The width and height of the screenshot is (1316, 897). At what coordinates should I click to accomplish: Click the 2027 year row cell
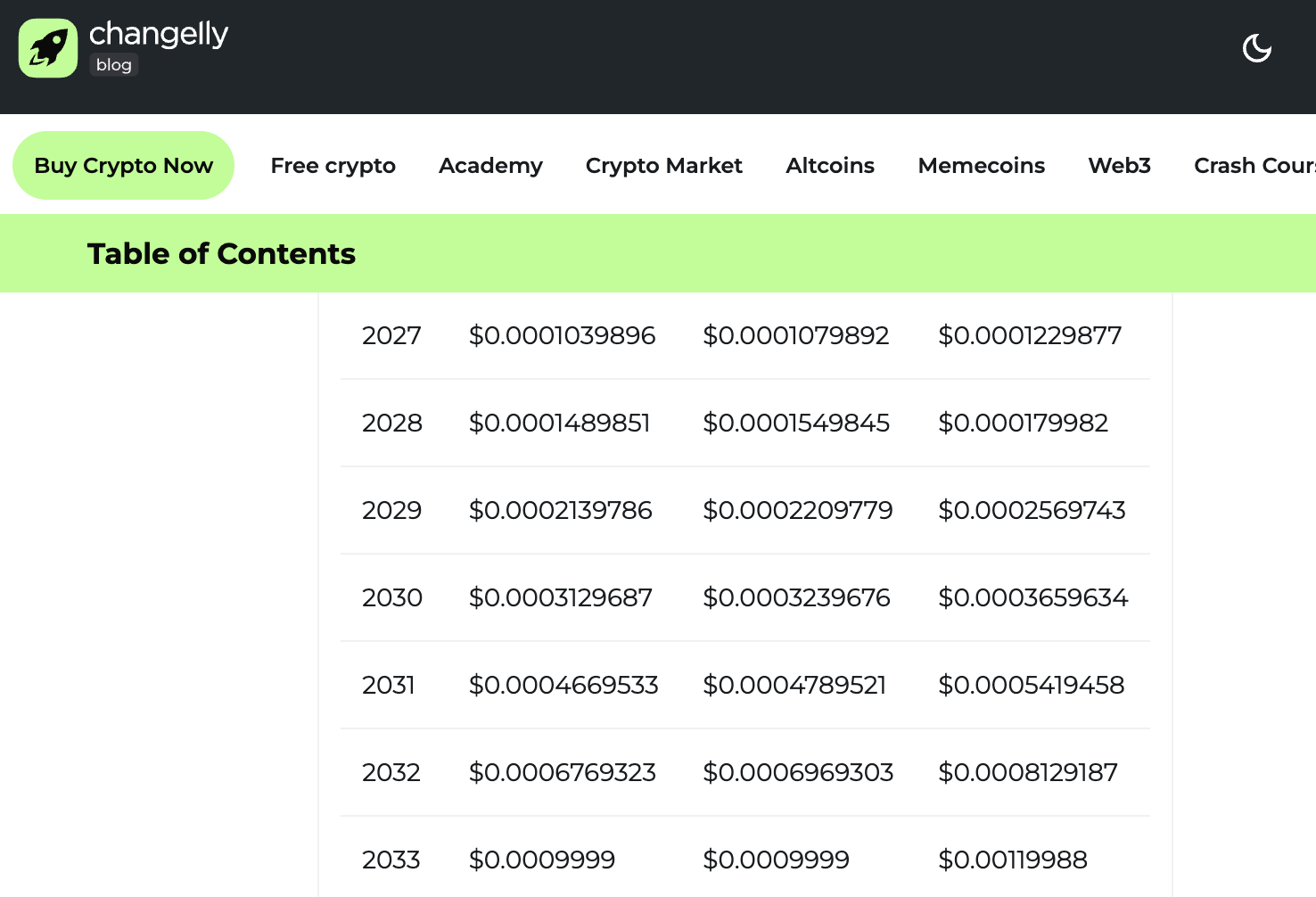pos(391,336)
